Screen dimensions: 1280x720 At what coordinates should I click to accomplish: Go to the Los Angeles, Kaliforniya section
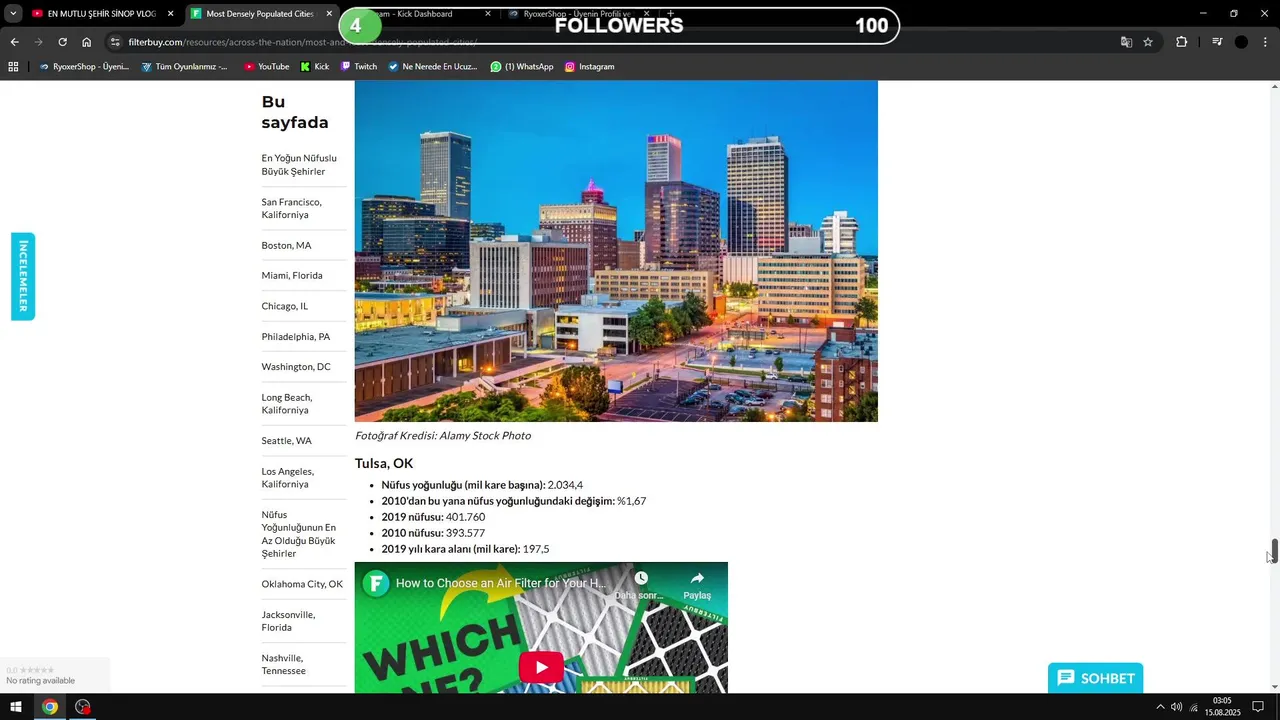tap(288, 478)
